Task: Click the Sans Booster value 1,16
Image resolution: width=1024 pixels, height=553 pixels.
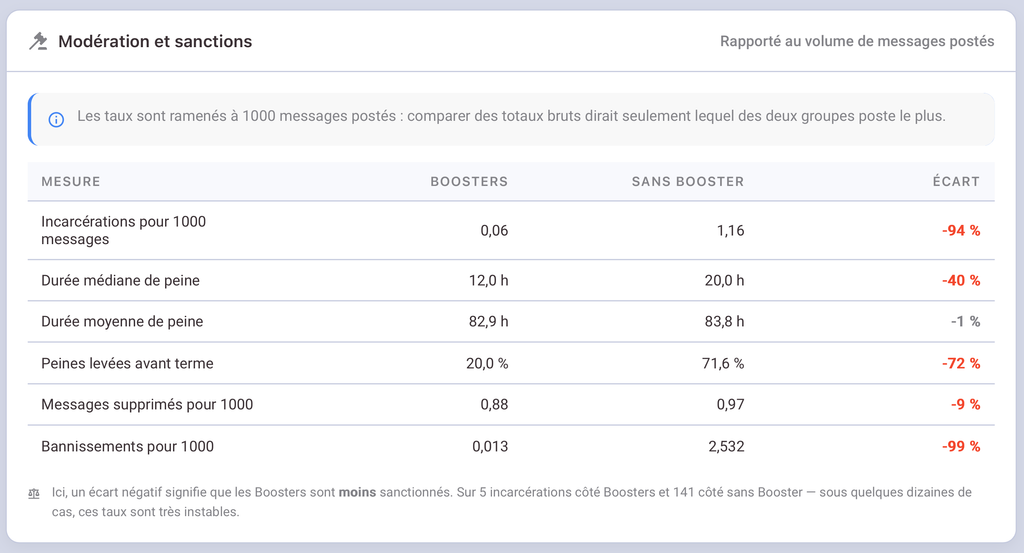Action: [730, 230]
